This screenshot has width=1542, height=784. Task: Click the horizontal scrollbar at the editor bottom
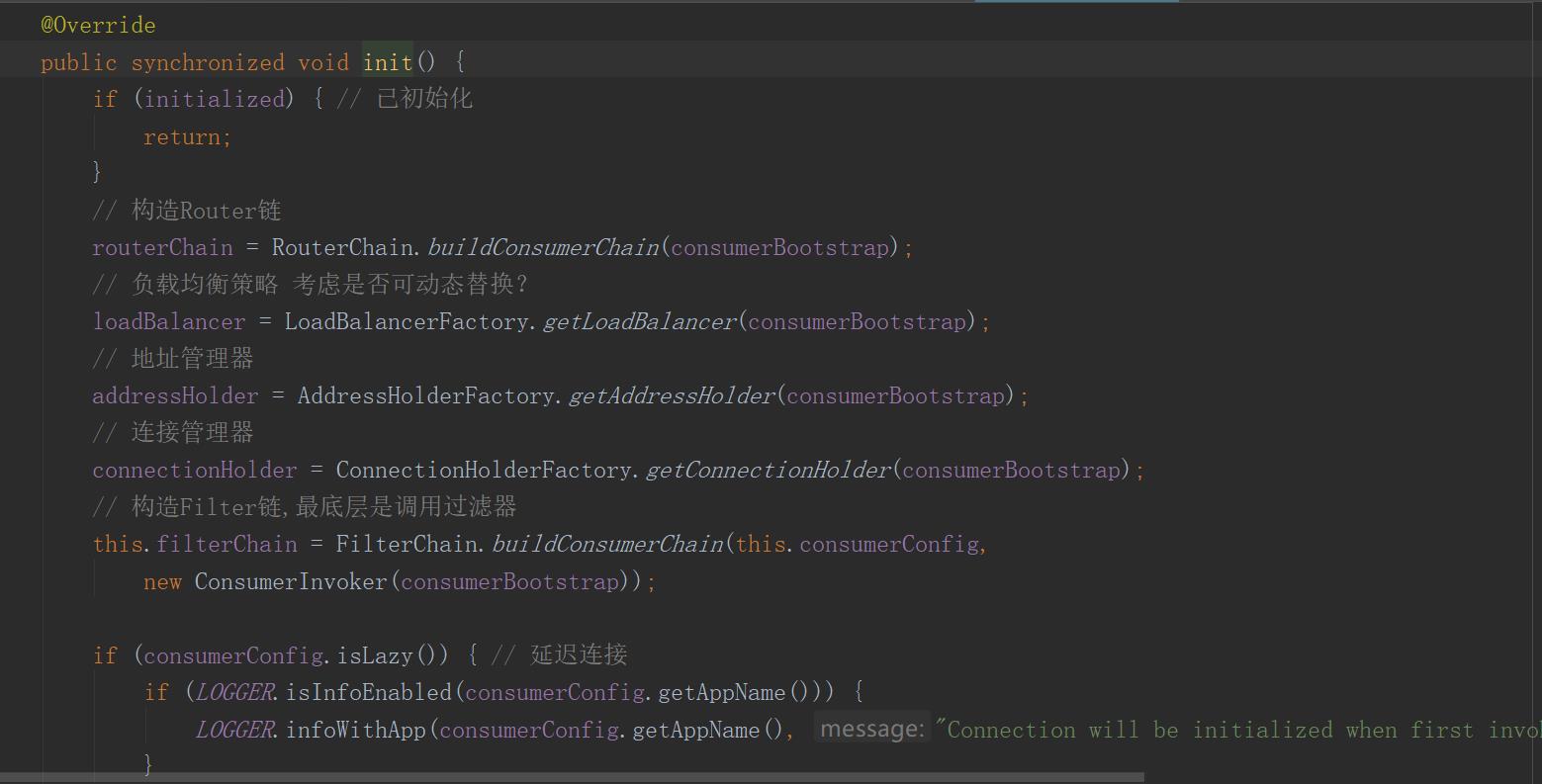pos(572,778)
